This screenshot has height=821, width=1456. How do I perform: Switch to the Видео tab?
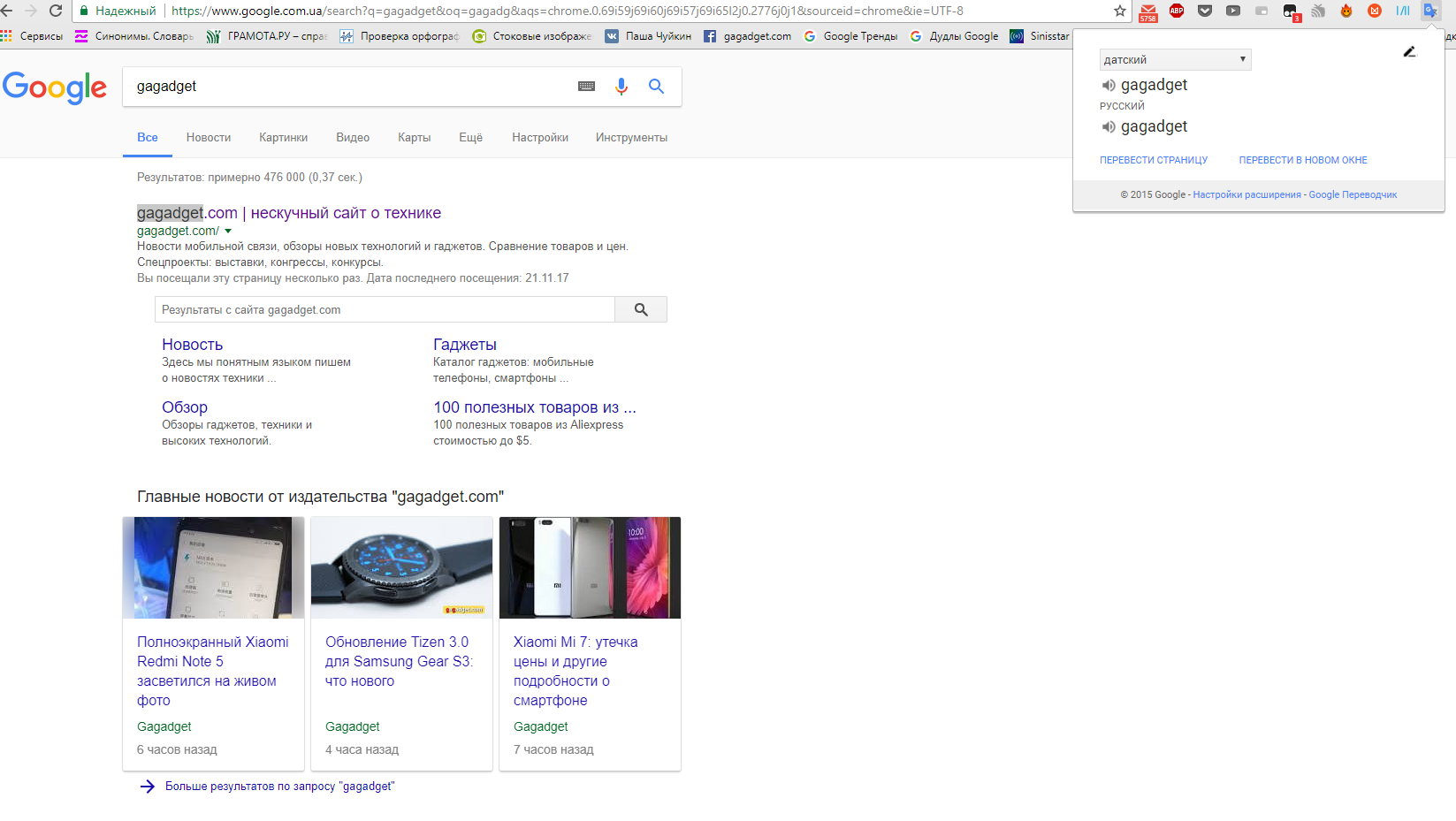(353, 137)
